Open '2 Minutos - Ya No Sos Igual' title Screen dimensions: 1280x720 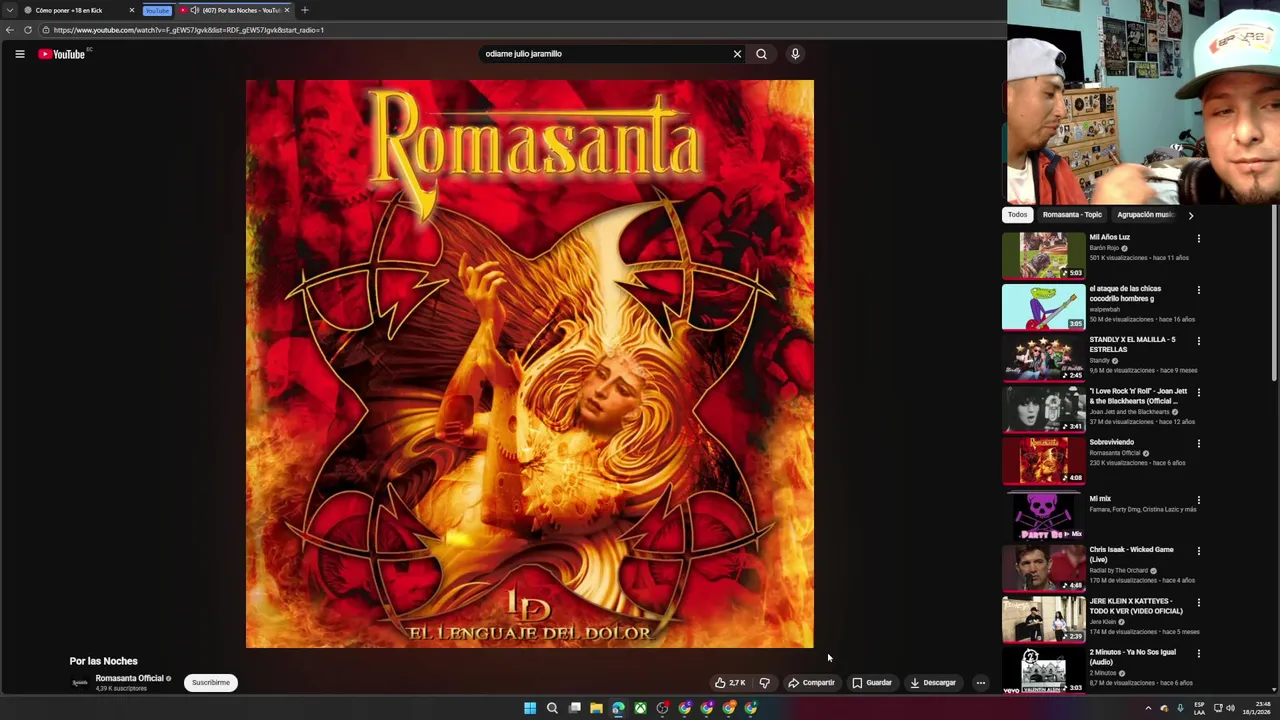coord(1132,657)
